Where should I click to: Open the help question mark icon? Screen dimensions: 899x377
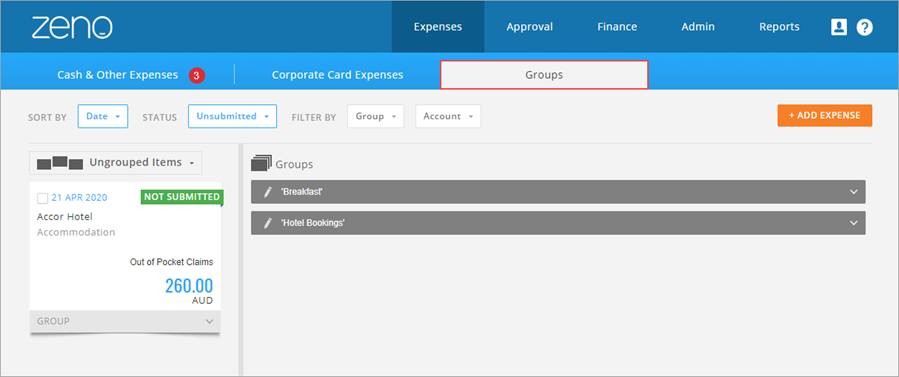tap(865, 27)
